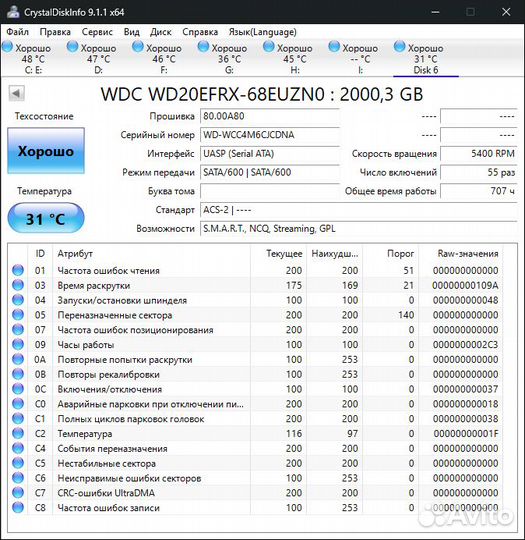
Task: Click standard field ACS-2
Action: (358, 210)
